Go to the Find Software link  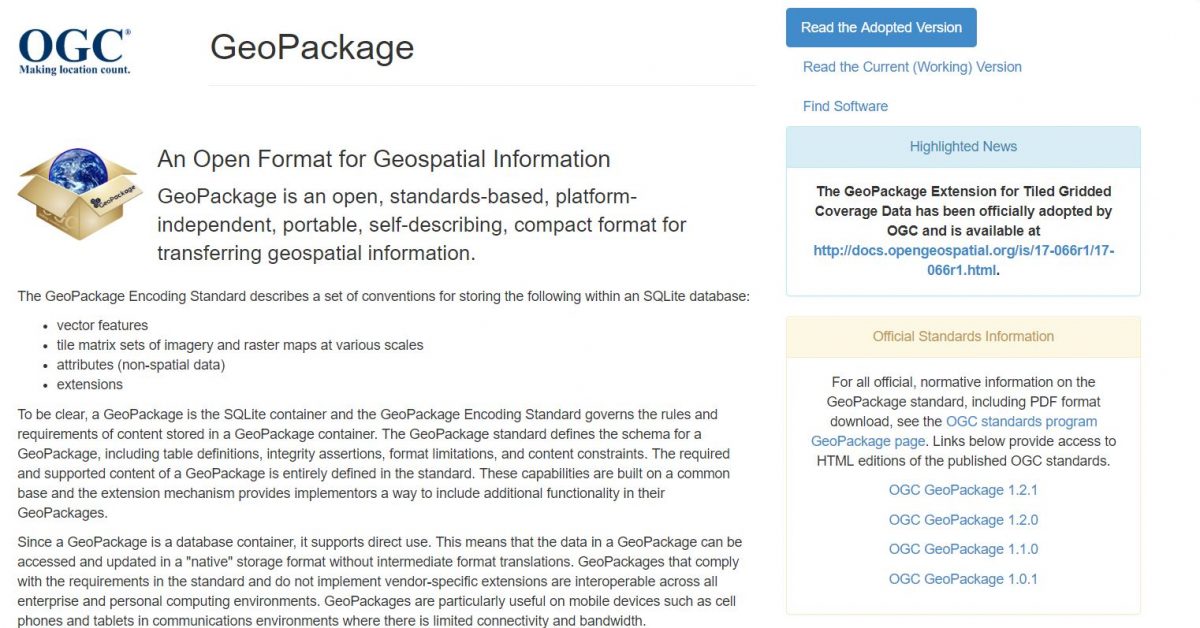point(845,106)
